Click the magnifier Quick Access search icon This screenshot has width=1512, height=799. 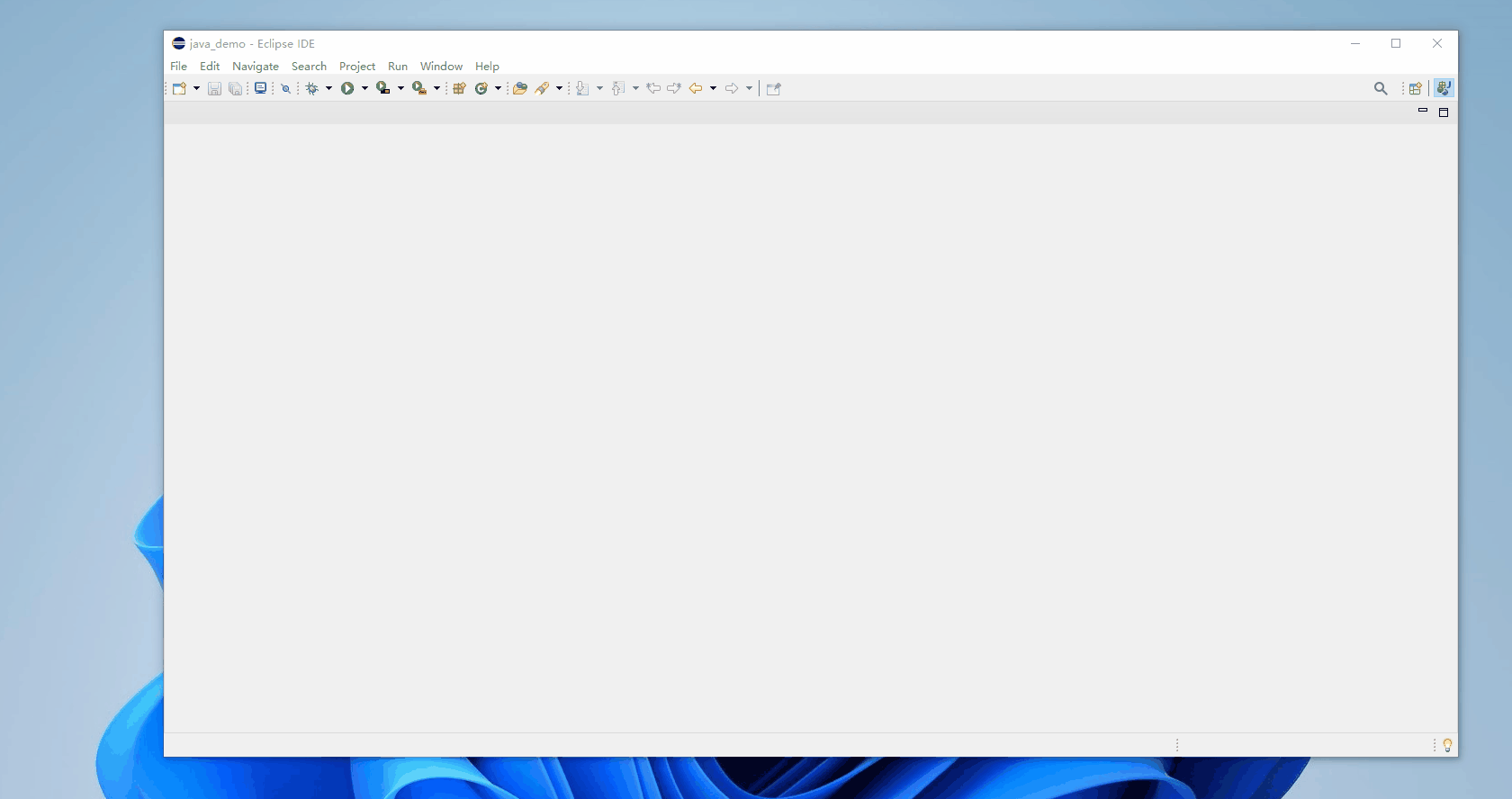1381,88
